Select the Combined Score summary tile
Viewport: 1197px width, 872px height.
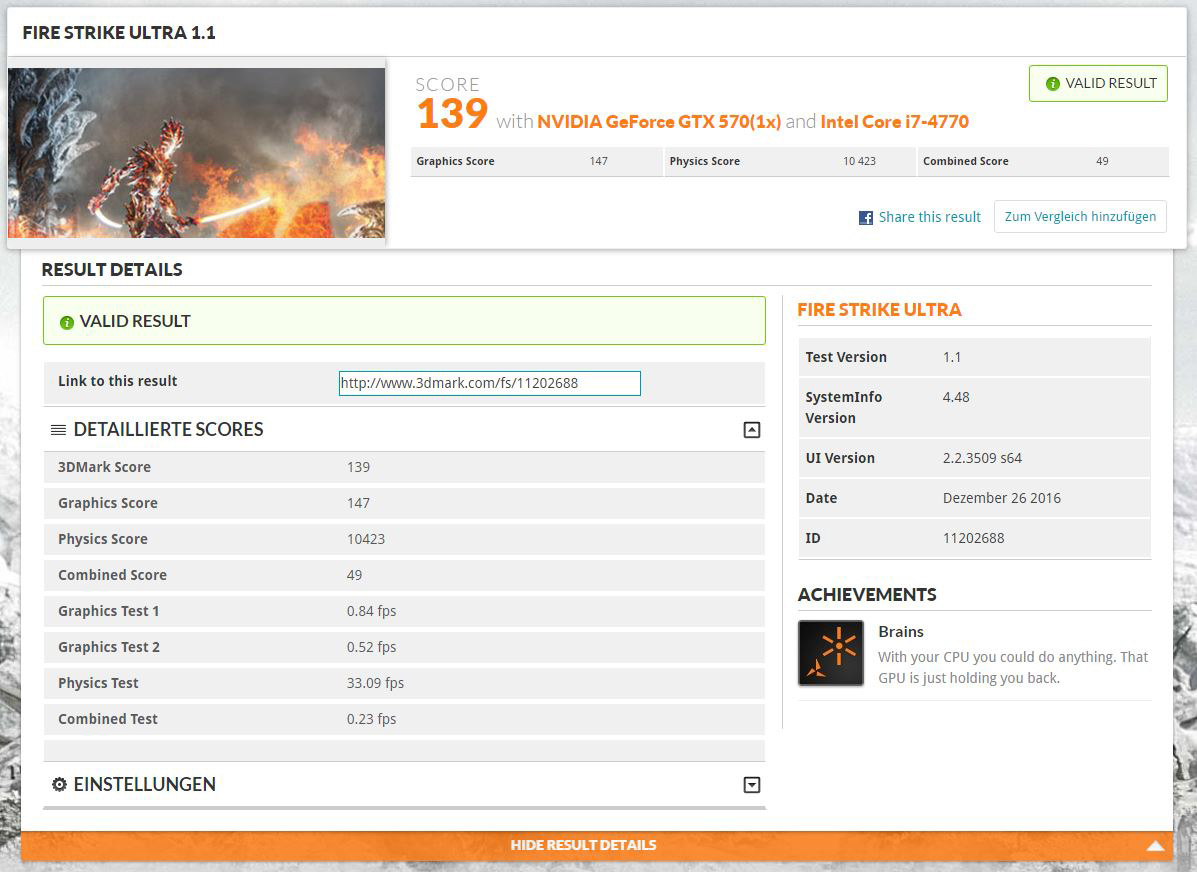coord(1042,162)
